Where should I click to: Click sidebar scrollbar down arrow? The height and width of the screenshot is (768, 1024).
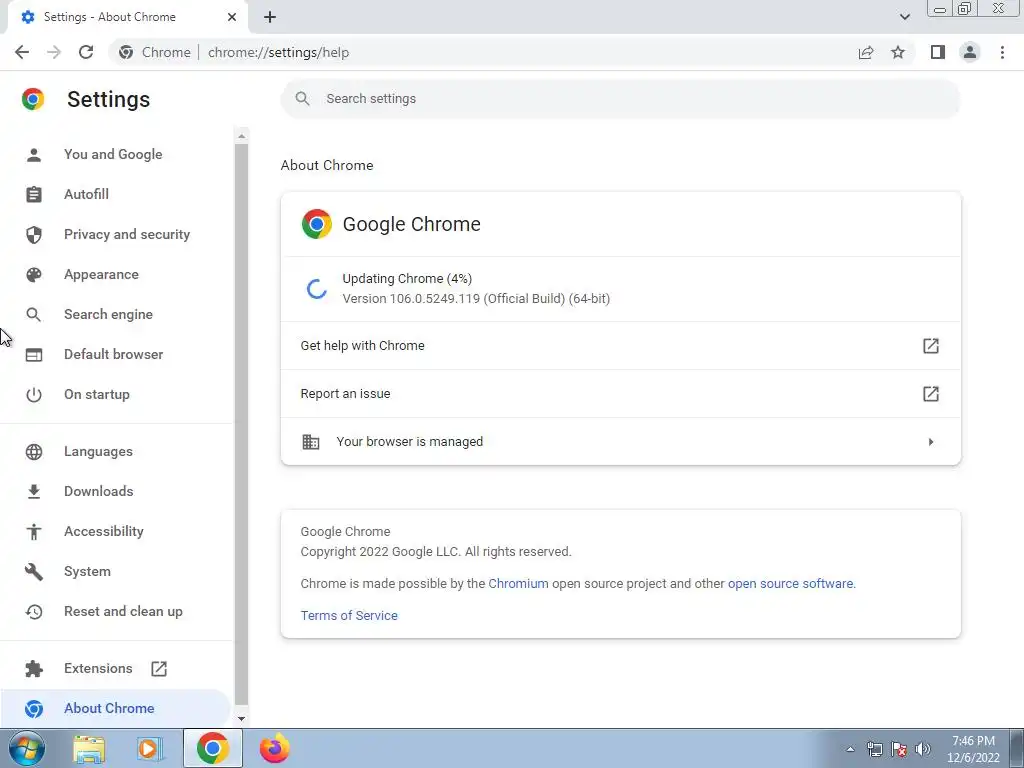(x=242, y=718)
